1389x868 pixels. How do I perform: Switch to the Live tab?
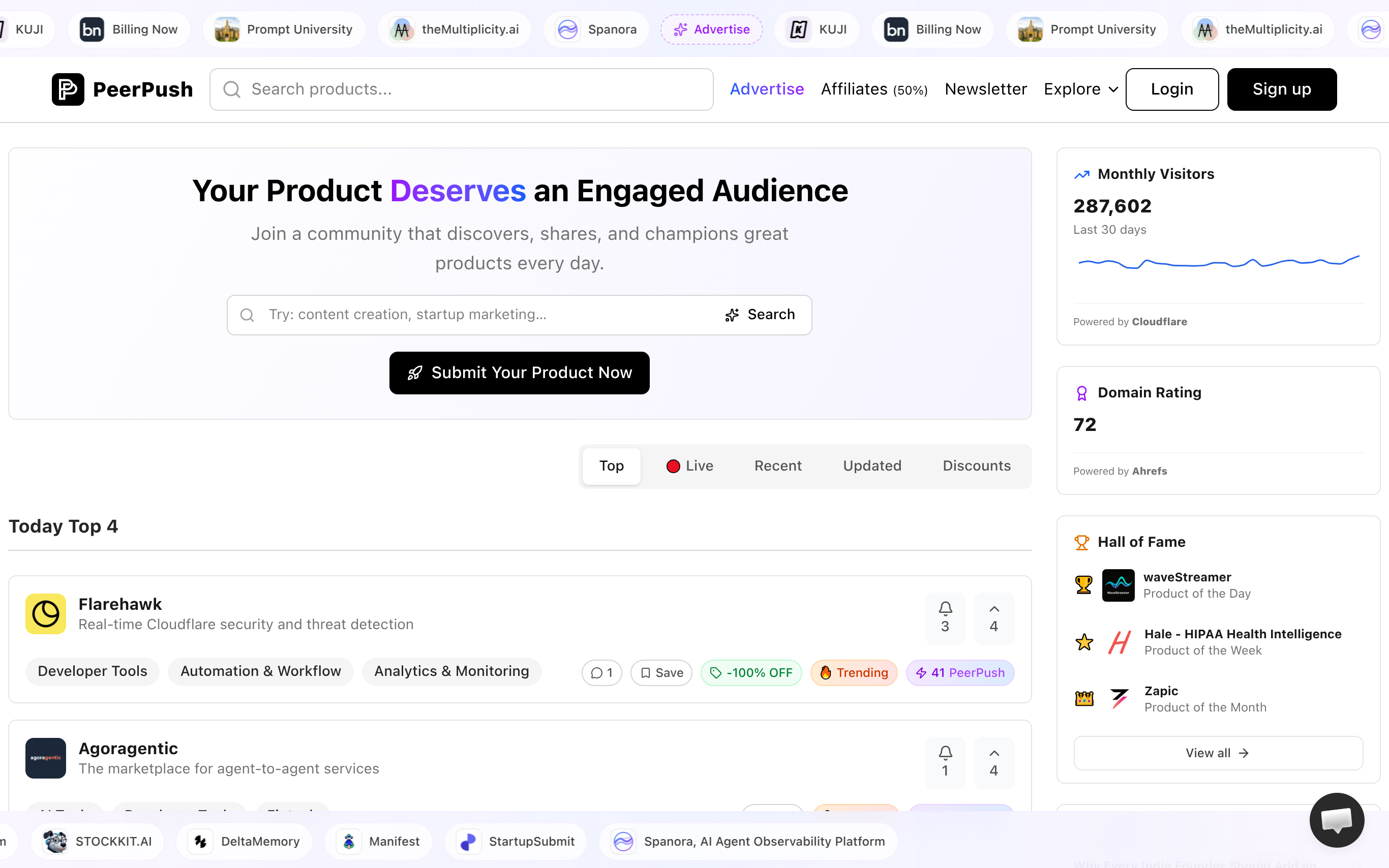coord(689,466)
